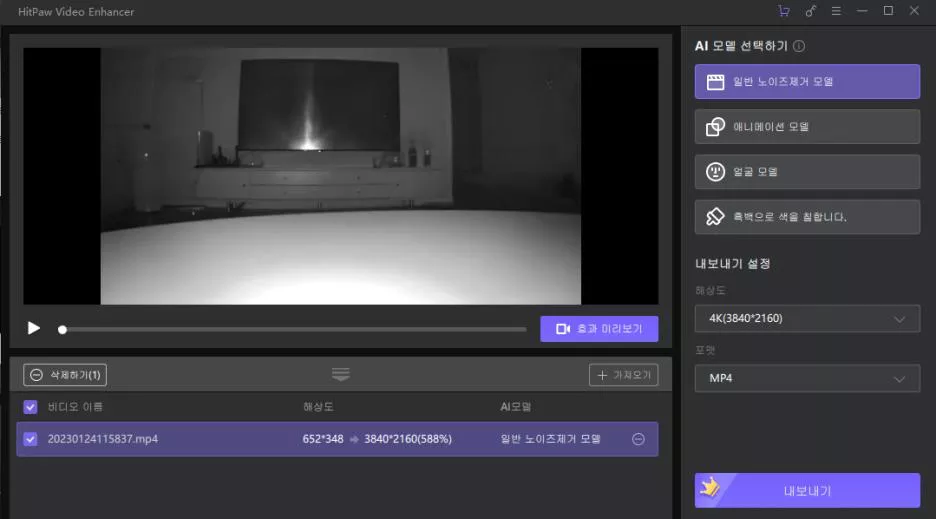Select the 애니메이션 모델 option
The image size is (936, 519).
[807, 127]
